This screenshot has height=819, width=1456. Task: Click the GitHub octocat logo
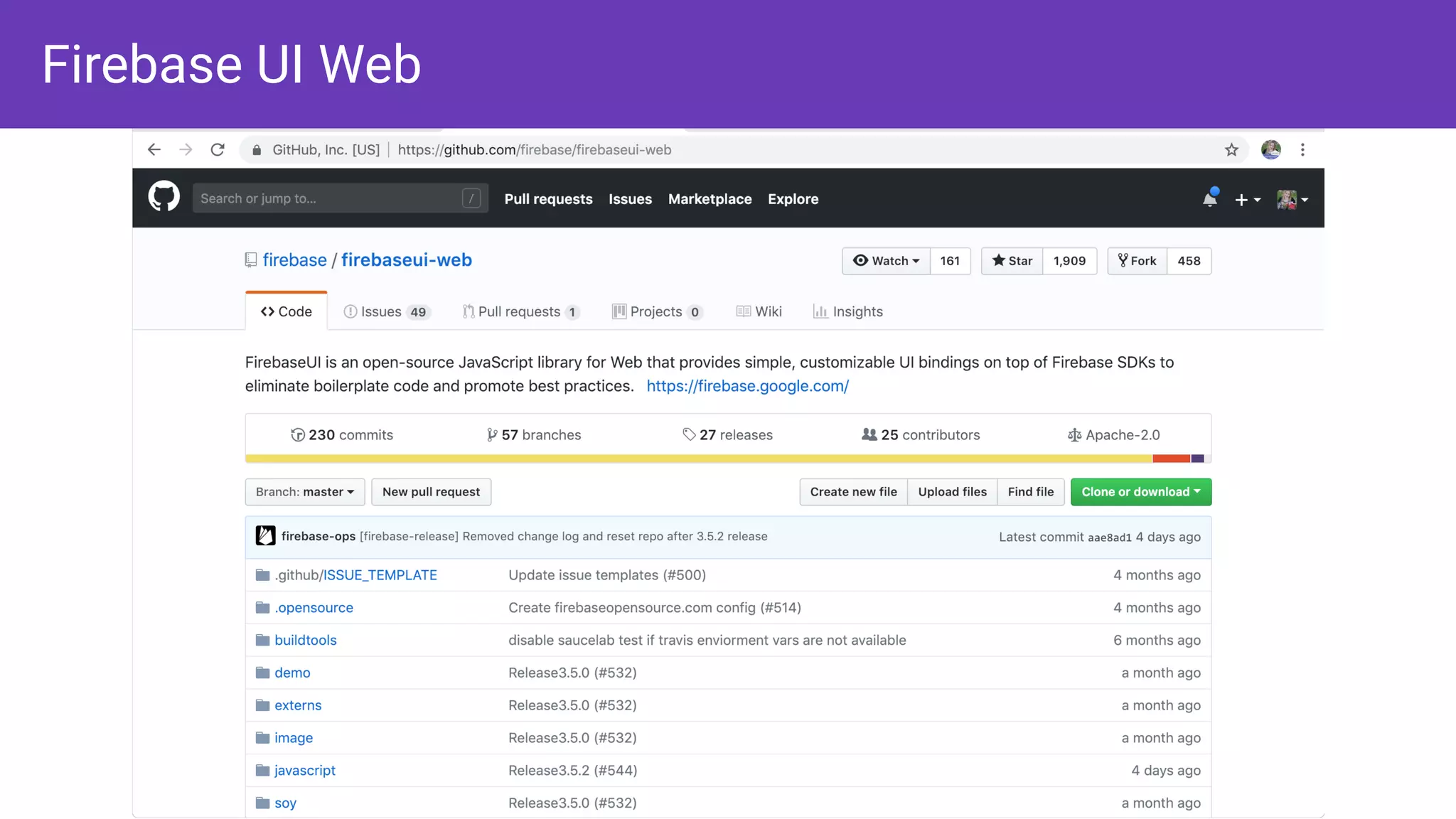pos(164,197)
